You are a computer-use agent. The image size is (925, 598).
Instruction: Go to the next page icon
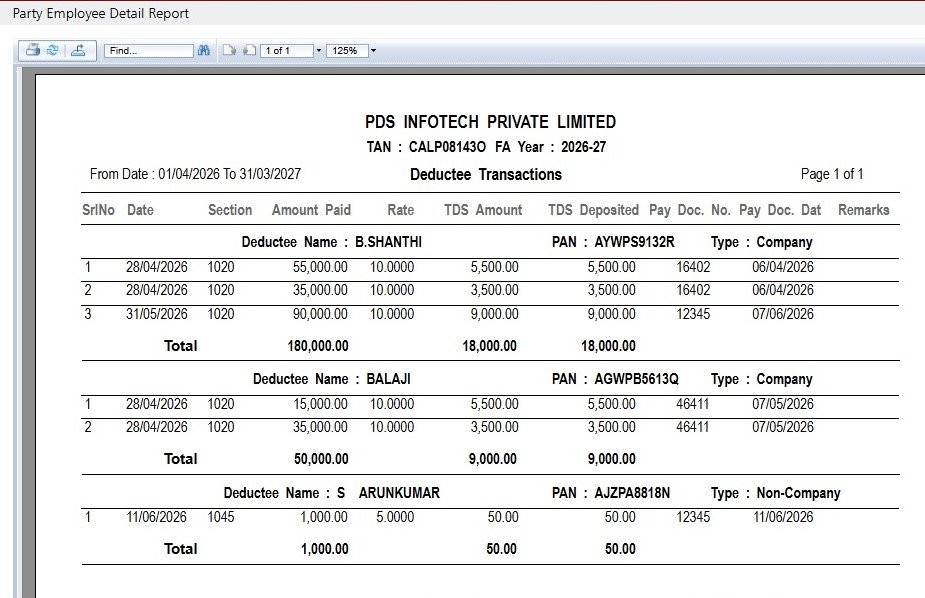click(x=229, y=51)
